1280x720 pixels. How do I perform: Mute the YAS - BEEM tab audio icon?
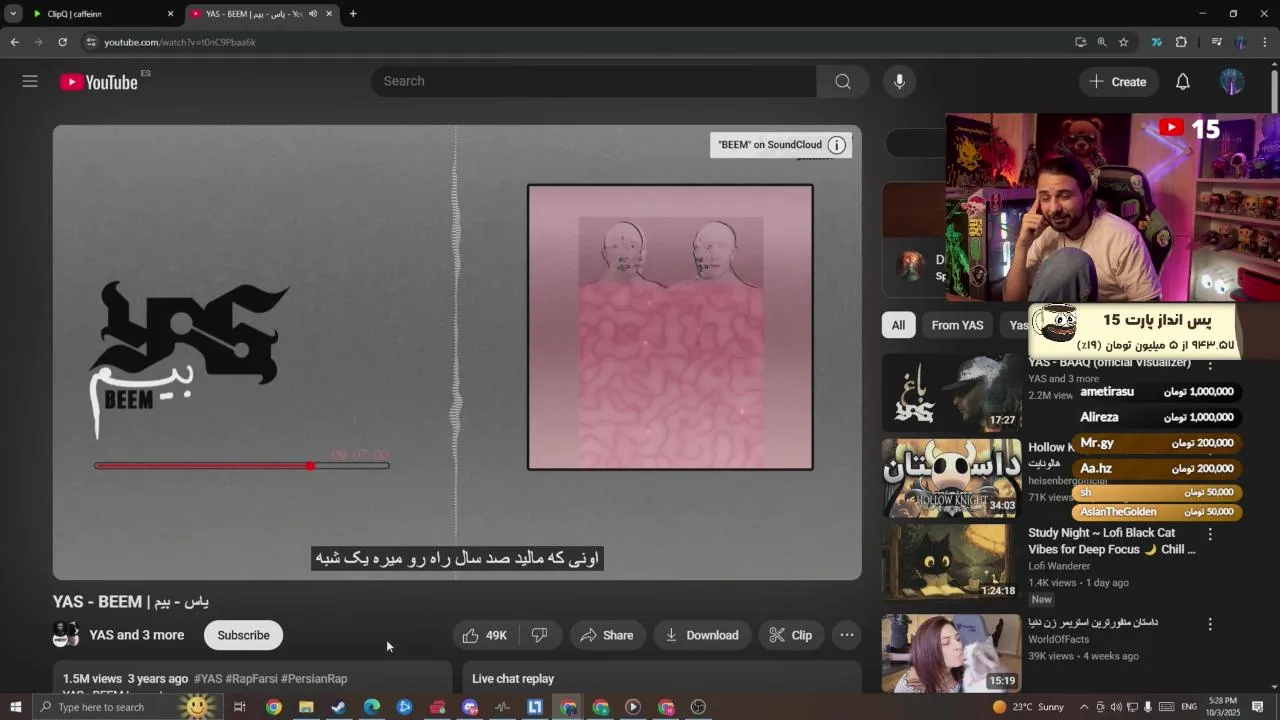tap(313, 14)
